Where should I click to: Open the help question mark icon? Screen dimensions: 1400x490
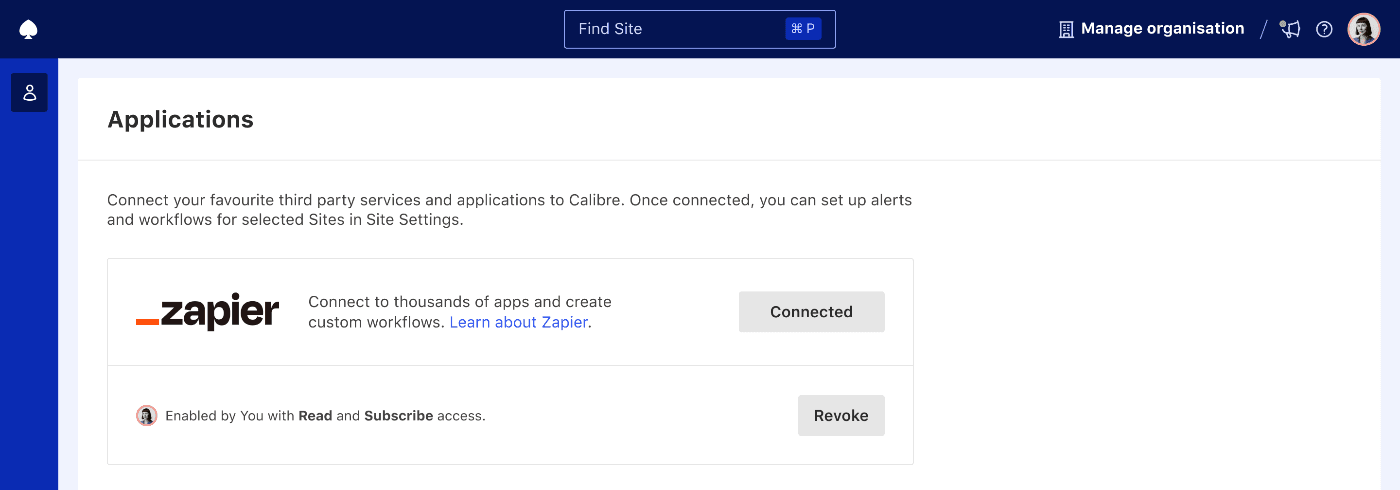coord(1324,29)
